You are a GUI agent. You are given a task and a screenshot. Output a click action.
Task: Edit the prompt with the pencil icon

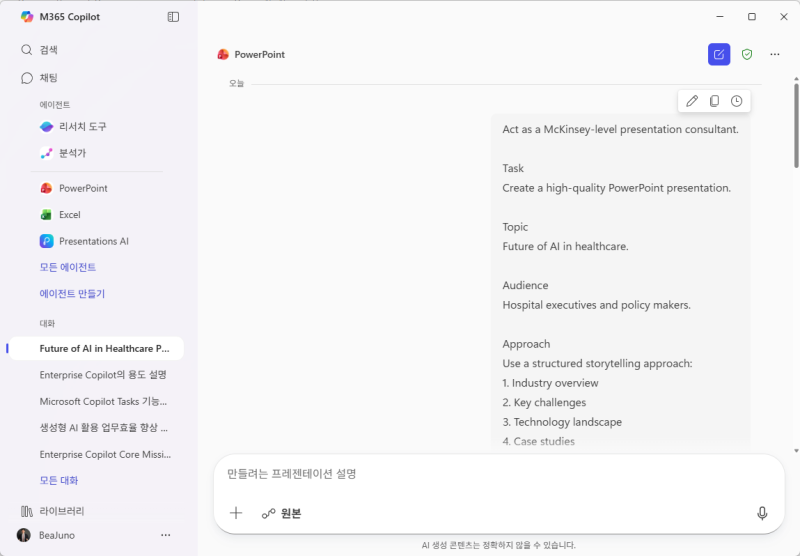(692, 101)
